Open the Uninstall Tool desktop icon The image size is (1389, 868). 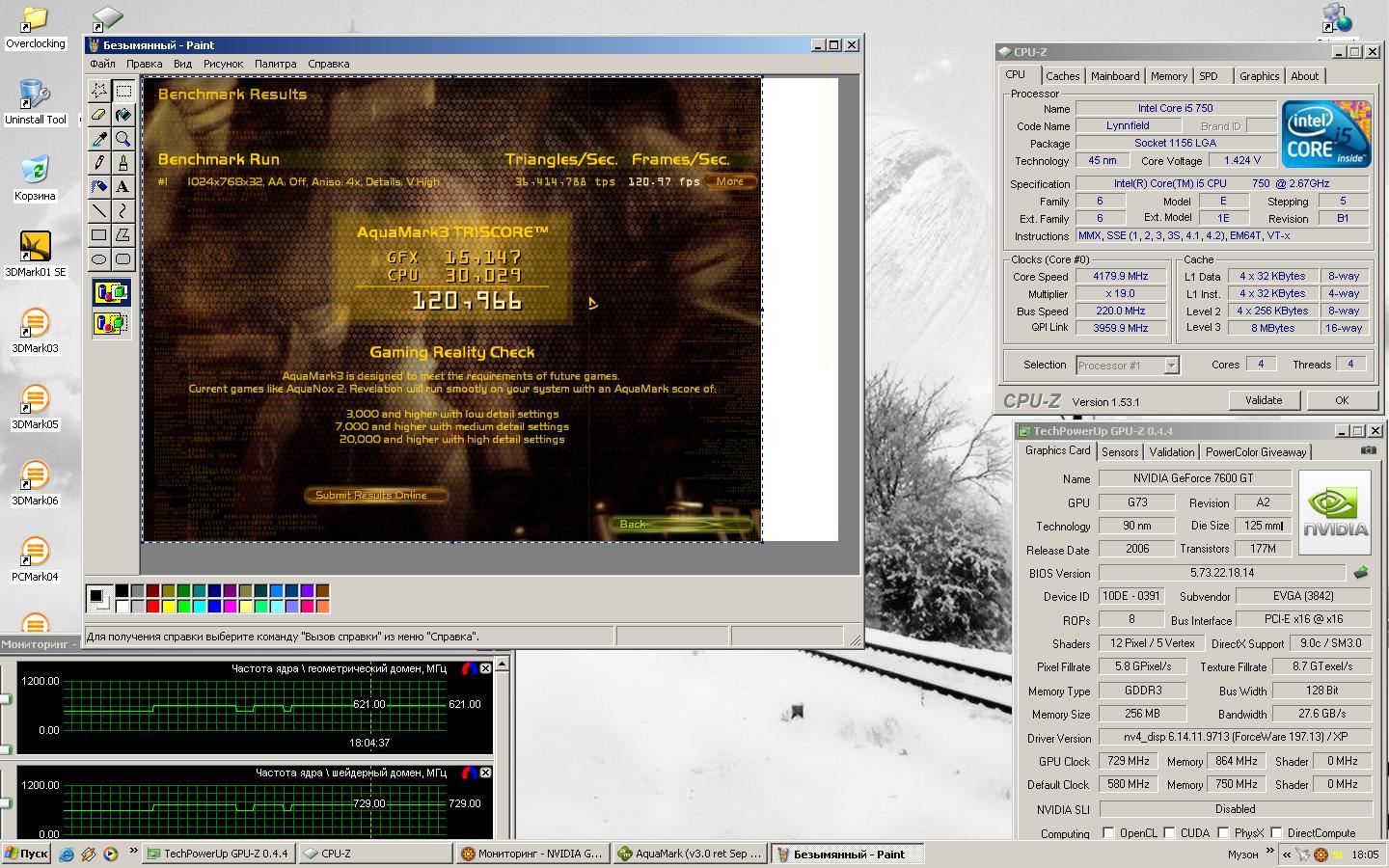[36, 102]
